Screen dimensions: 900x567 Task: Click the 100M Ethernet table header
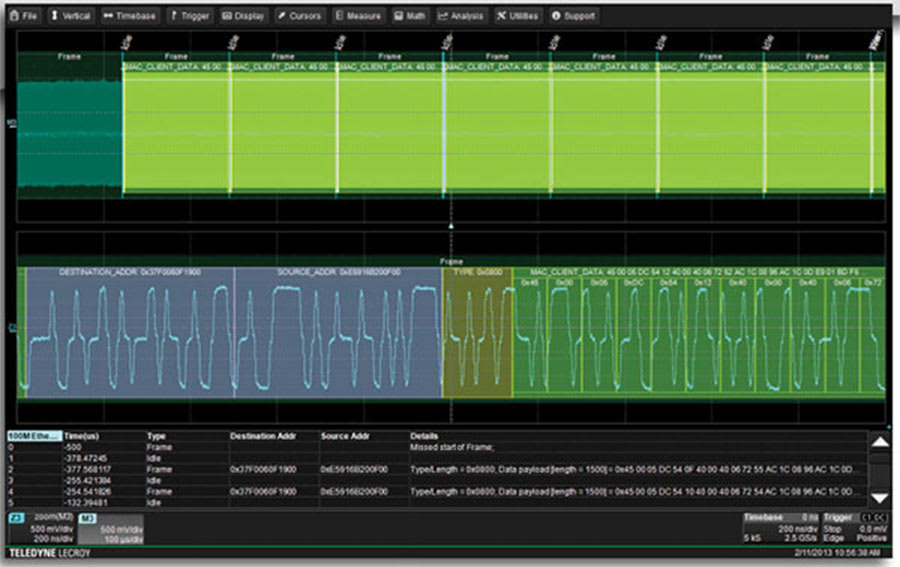coord(35,437)
